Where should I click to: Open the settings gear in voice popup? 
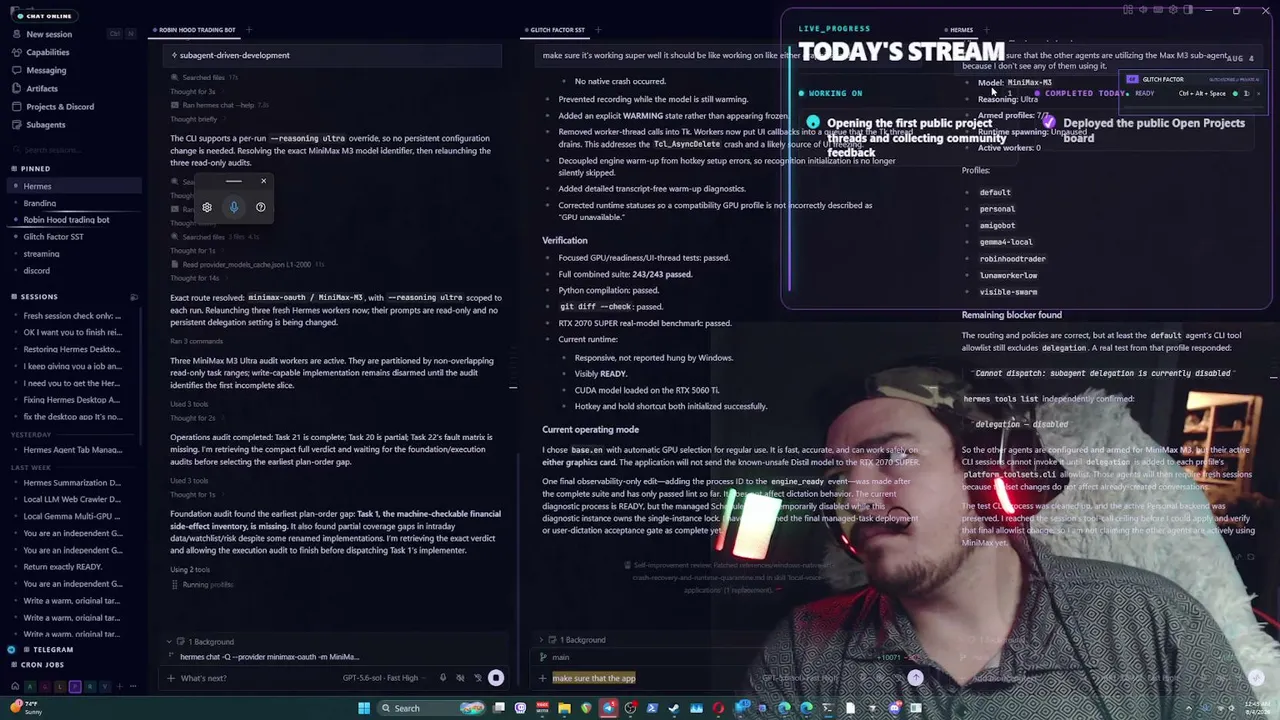207,207
